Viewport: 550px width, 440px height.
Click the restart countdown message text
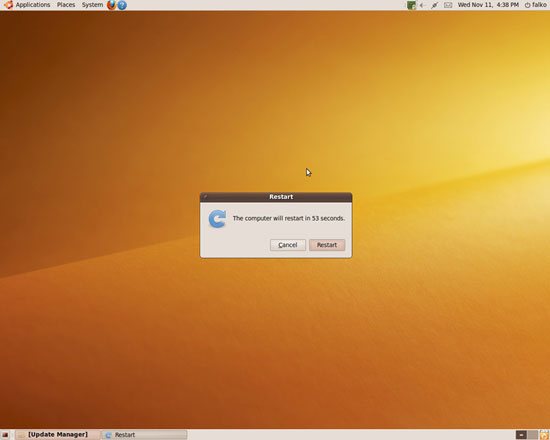coord(289,218)
